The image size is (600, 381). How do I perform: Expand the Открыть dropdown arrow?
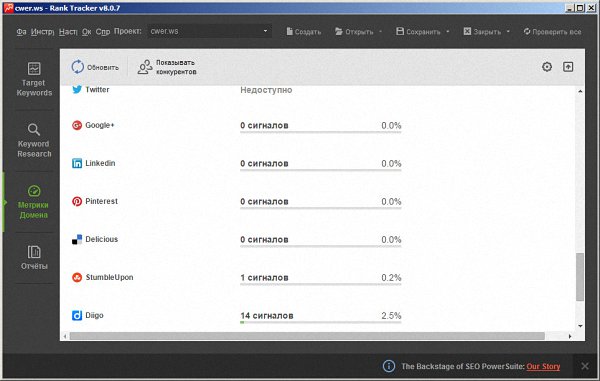click(380, 32)
